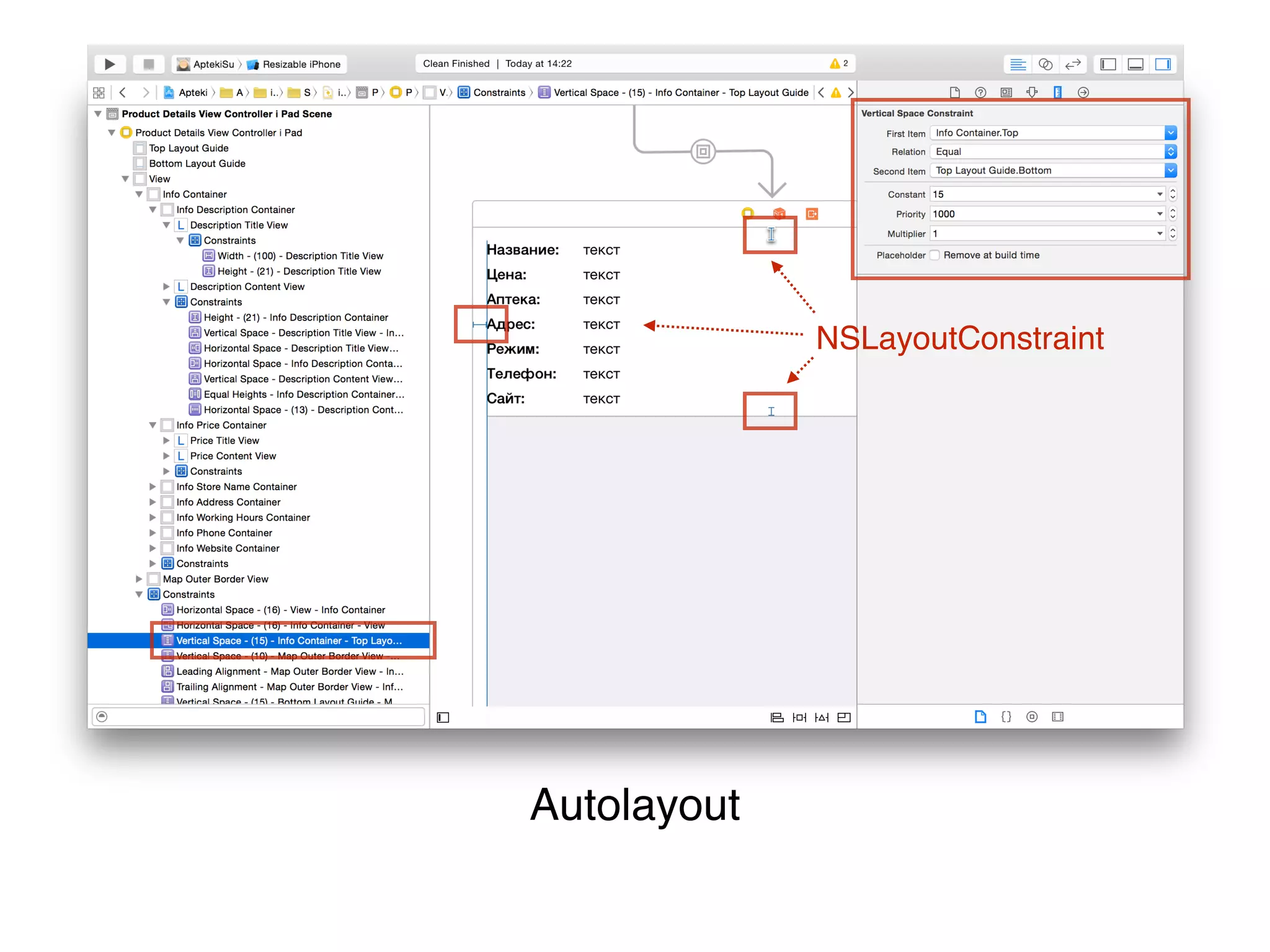The height and width of the screenshot is (952, 1270).
Task: Choose the Resizable iPhone destination
Action: coord(294,64)
